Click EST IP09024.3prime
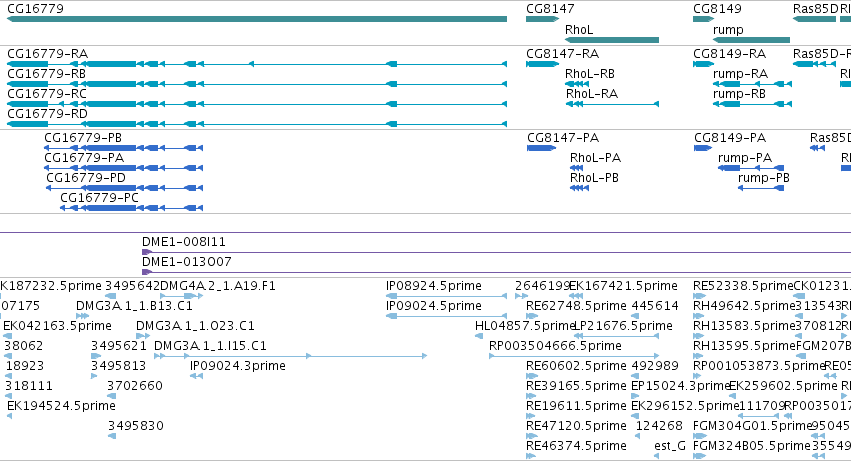The height and width of the screenshot is (461, 851). [196, 376]
